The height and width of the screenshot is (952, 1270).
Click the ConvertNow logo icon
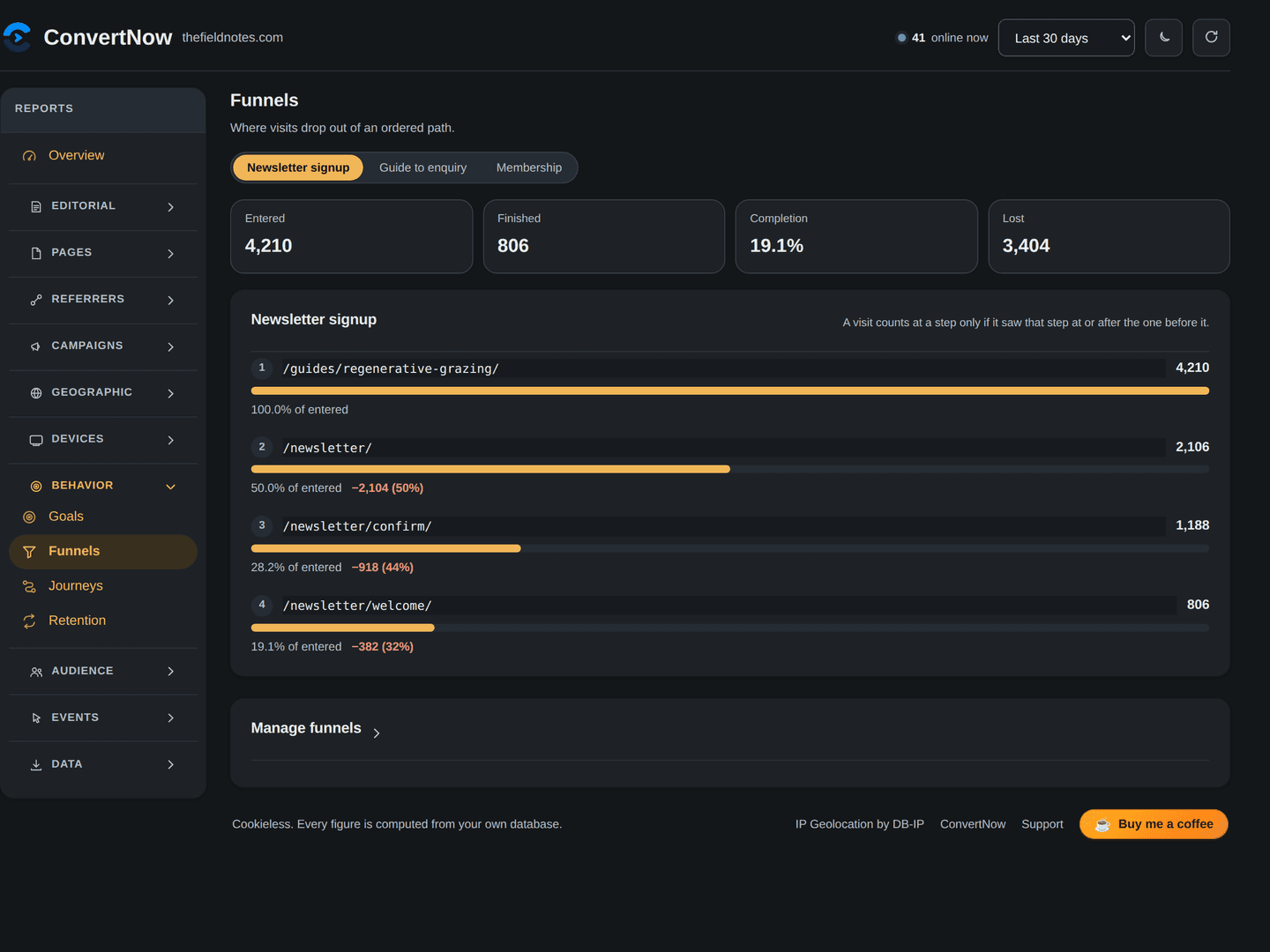point(17,37)
